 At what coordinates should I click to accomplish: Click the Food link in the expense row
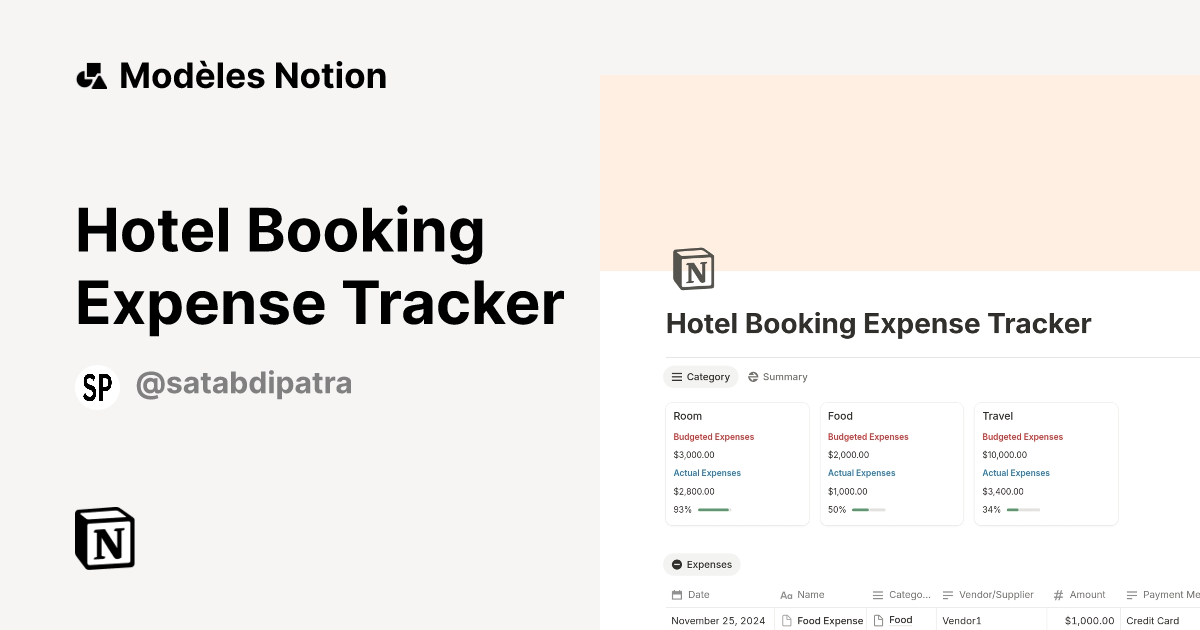[x=901, y=619]
